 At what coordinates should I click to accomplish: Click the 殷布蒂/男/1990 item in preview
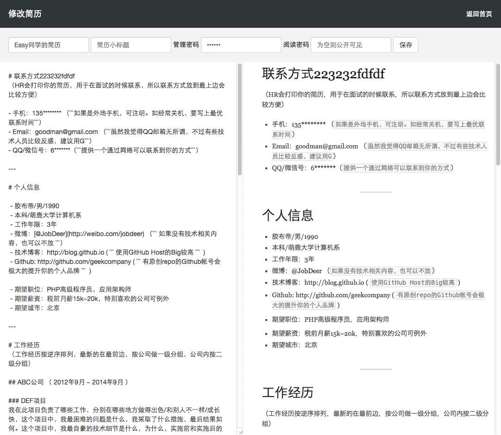[x=295, y=236]
